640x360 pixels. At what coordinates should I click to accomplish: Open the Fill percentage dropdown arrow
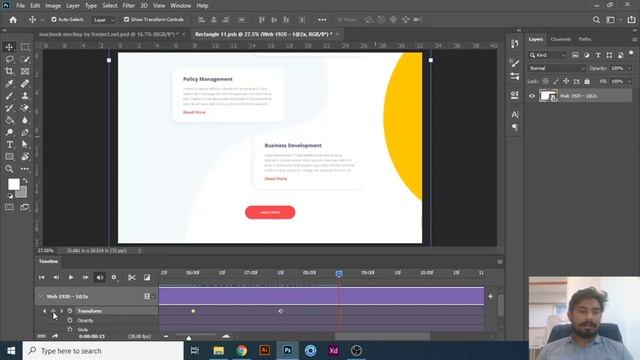coord(629,82)
